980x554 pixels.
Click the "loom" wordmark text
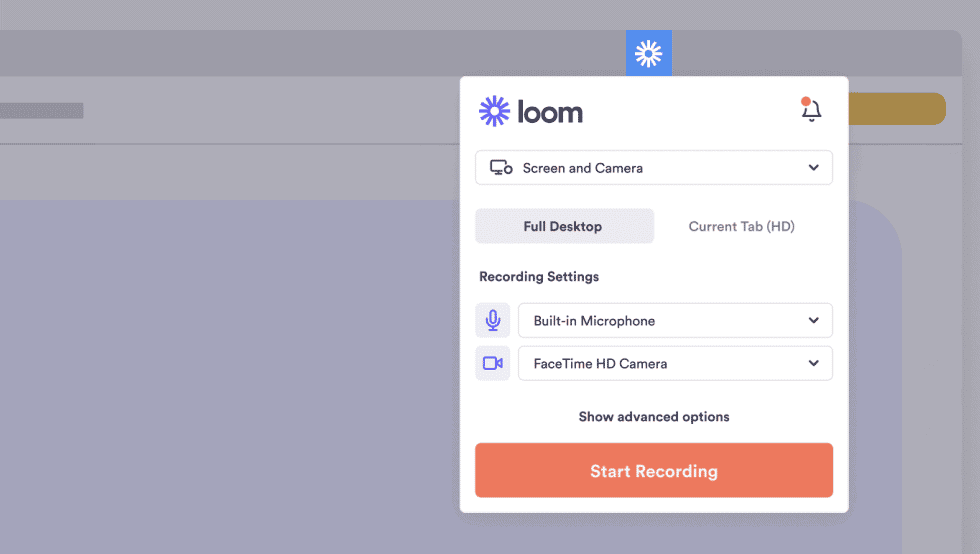(x=550, y=112)
